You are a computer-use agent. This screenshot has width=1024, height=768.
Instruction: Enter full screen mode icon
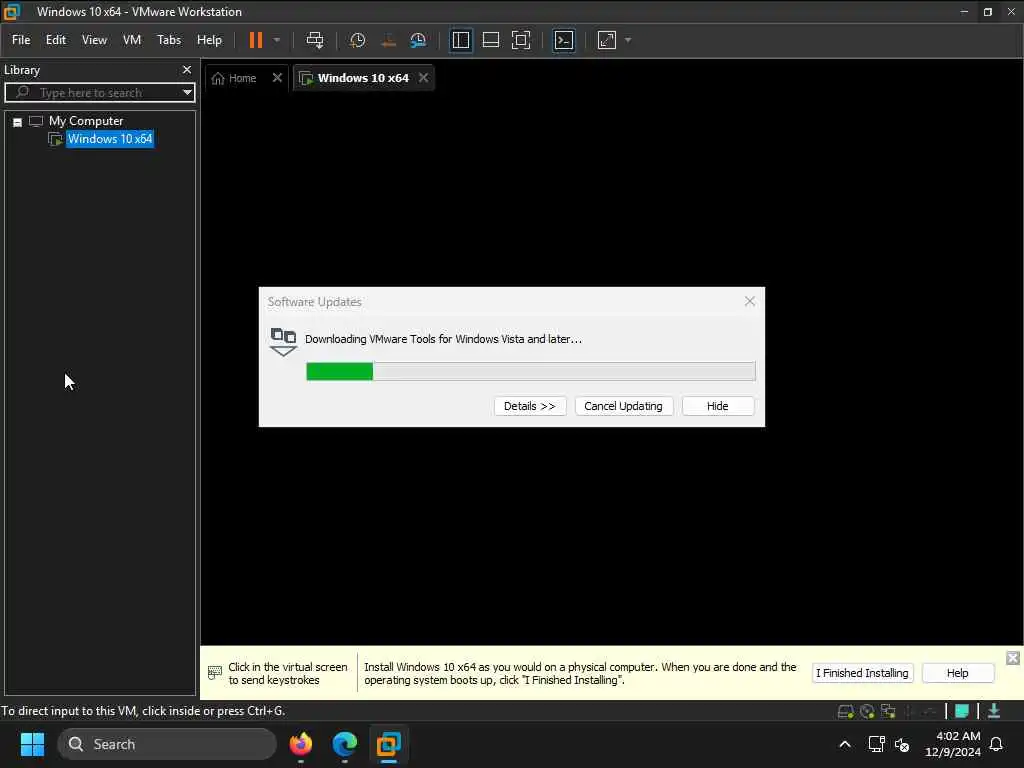(521, 40)
